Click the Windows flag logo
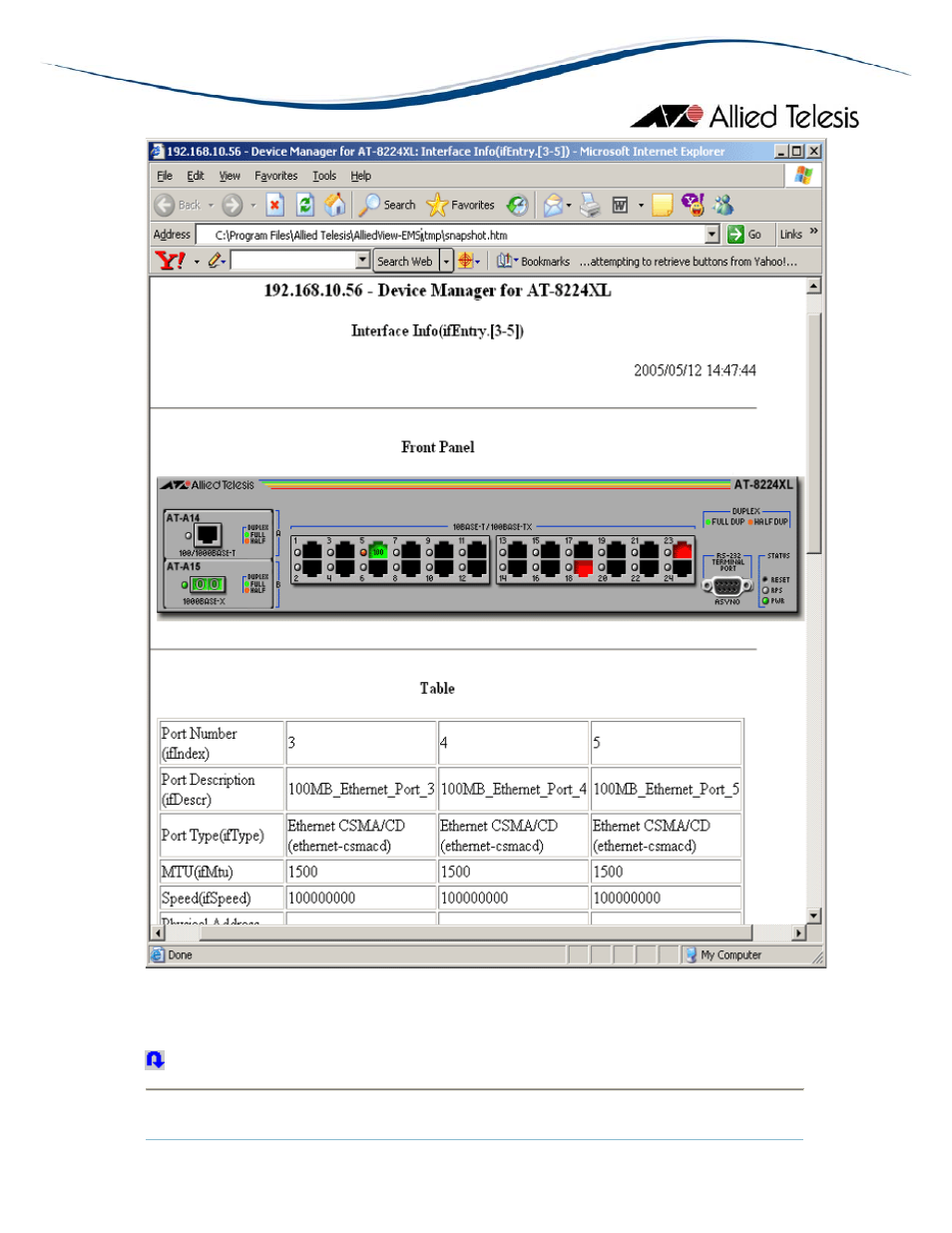952x1233 pixels. point(803,175)
